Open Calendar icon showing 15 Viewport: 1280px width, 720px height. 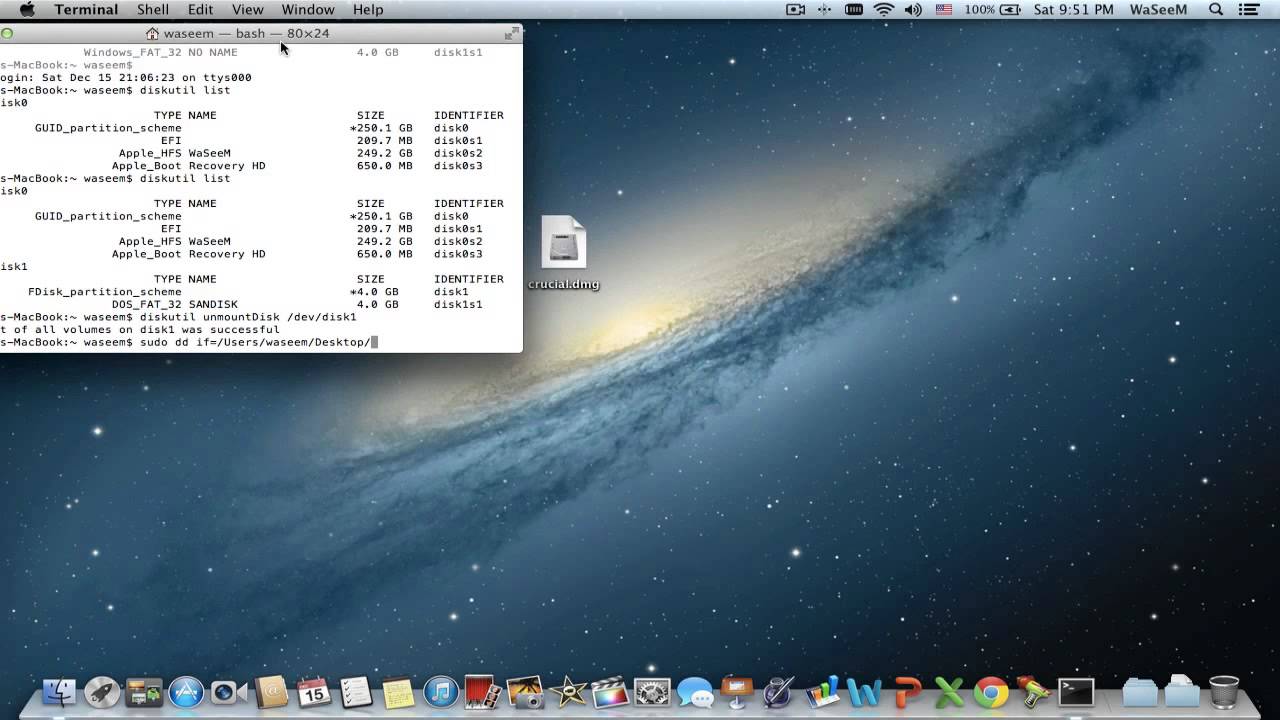[314, 691]
